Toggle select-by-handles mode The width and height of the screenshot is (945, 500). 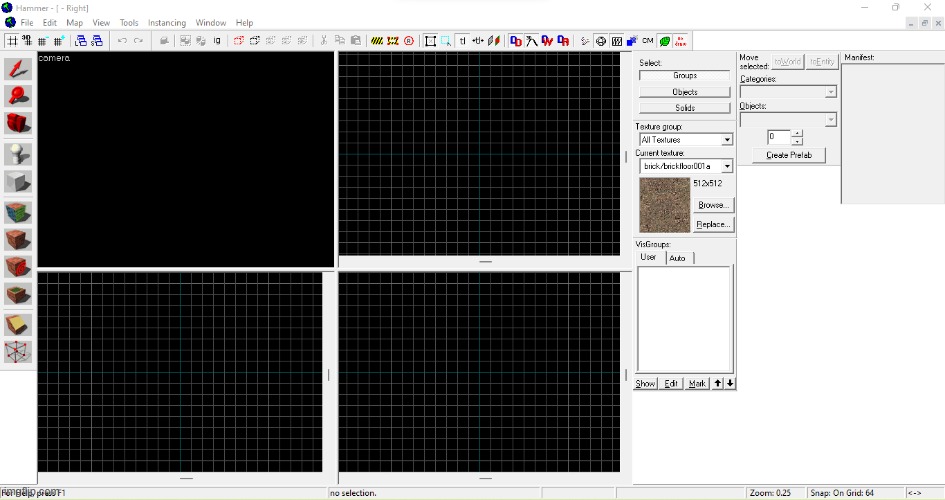click(430, 41)
